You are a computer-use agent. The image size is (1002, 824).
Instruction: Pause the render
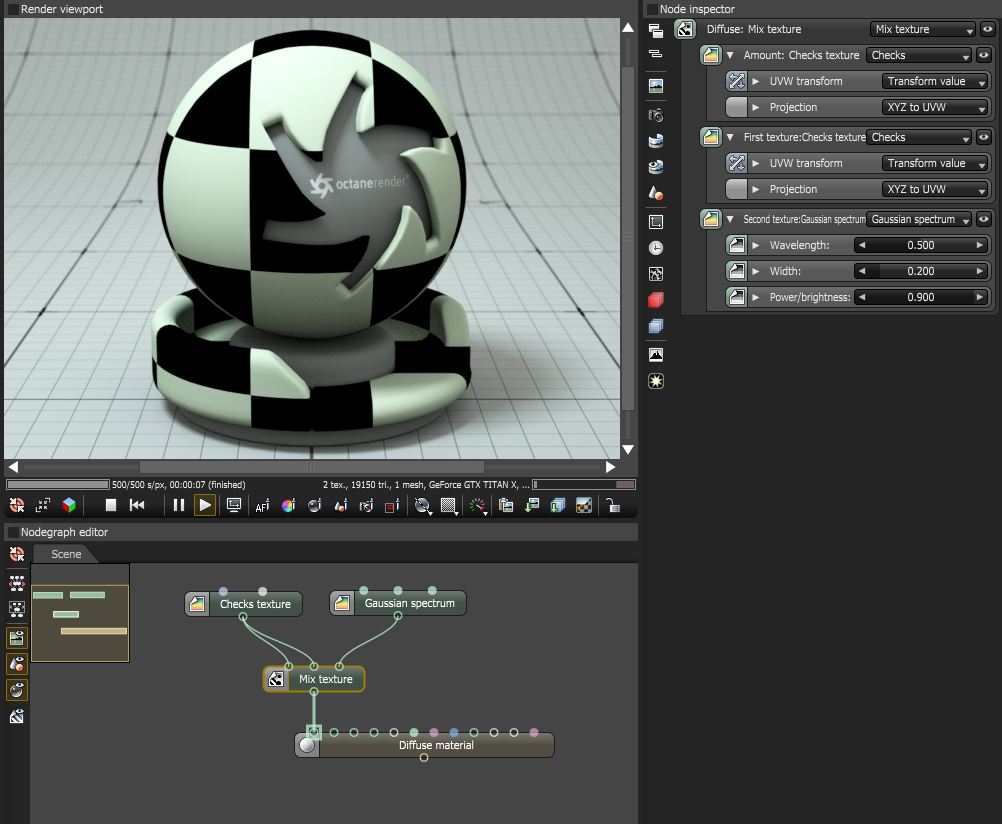pos(178,506)
